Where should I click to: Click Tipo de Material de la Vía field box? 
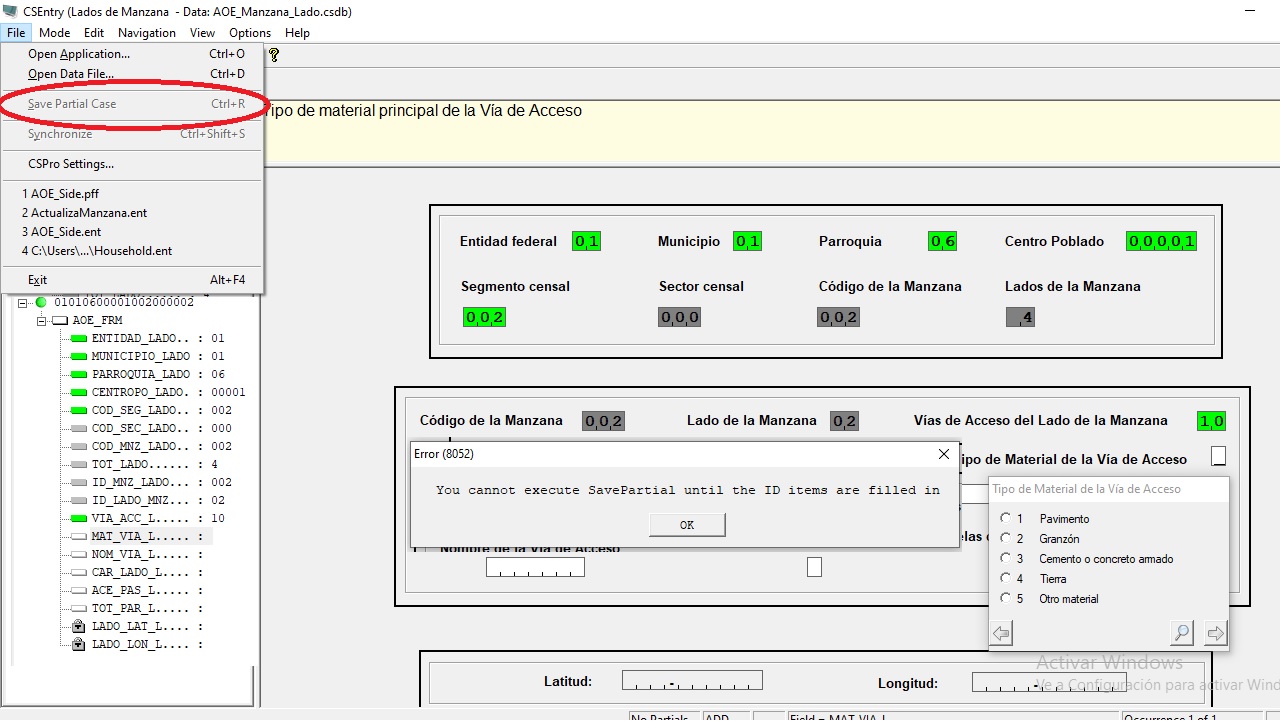tap(1218, 456)
